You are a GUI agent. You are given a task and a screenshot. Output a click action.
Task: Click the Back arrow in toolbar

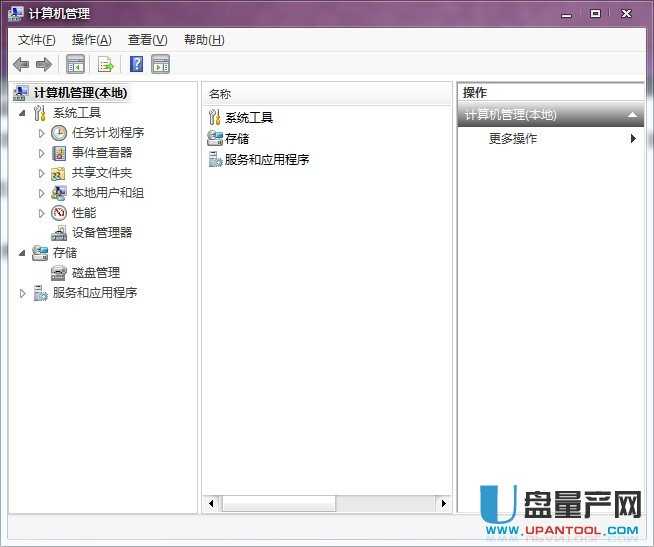pyautogui.click(x=20, y=65)
